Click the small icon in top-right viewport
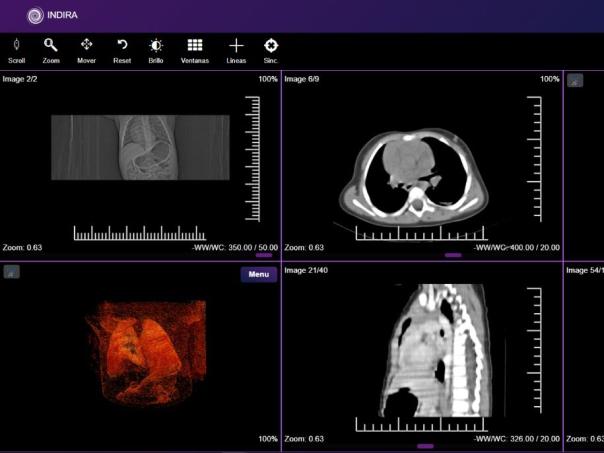 tap(575, 80)
